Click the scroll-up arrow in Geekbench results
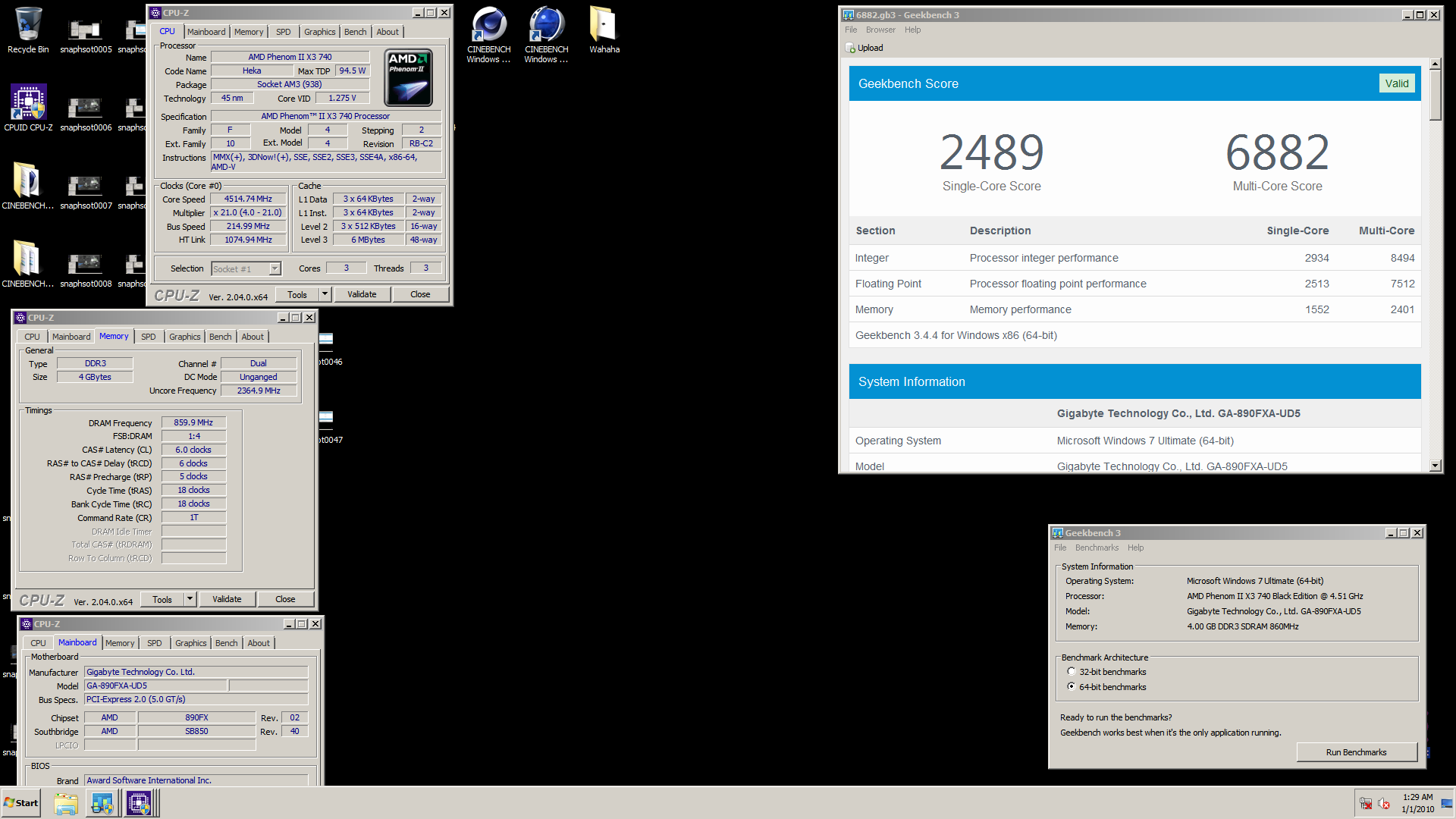The width and height of the screenshot is (1456, 819). (x=1435, y=64)
